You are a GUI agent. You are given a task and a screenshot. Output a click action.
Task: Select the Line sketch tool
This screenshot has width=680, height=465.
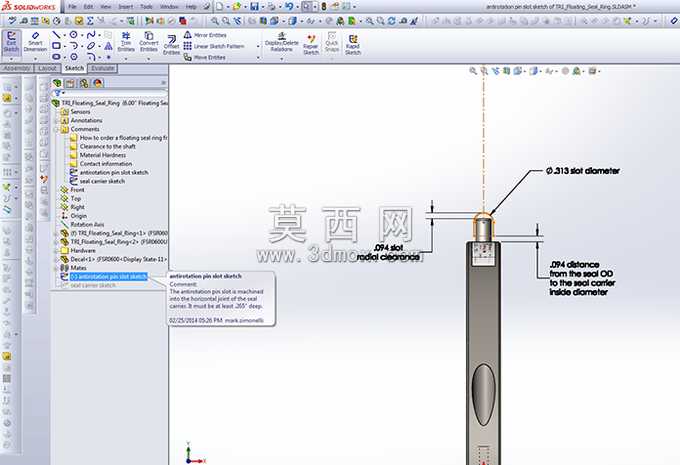tap(56, 35)
